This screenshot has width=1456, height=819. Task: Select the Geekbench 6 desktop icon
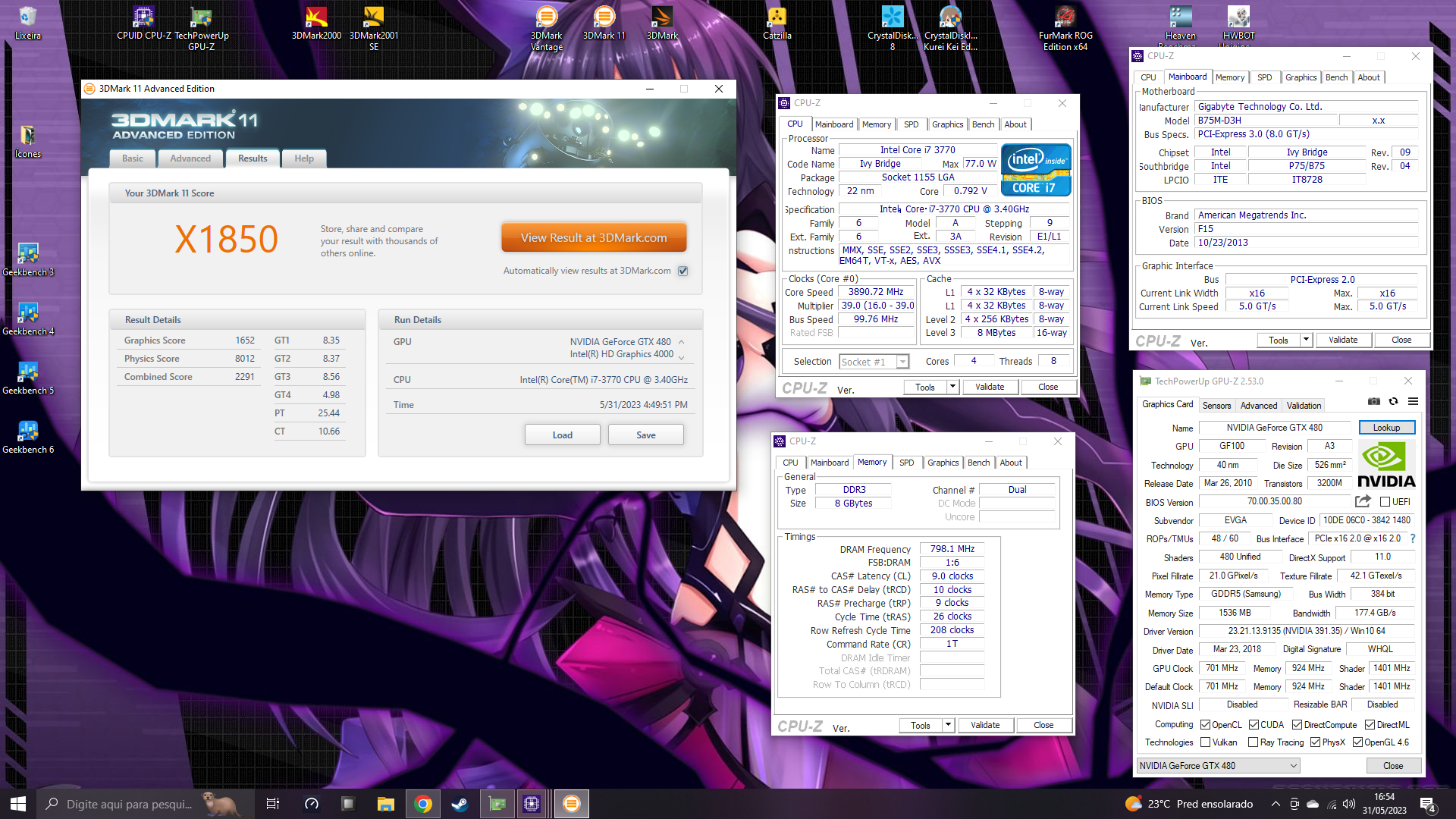(28, 438)
